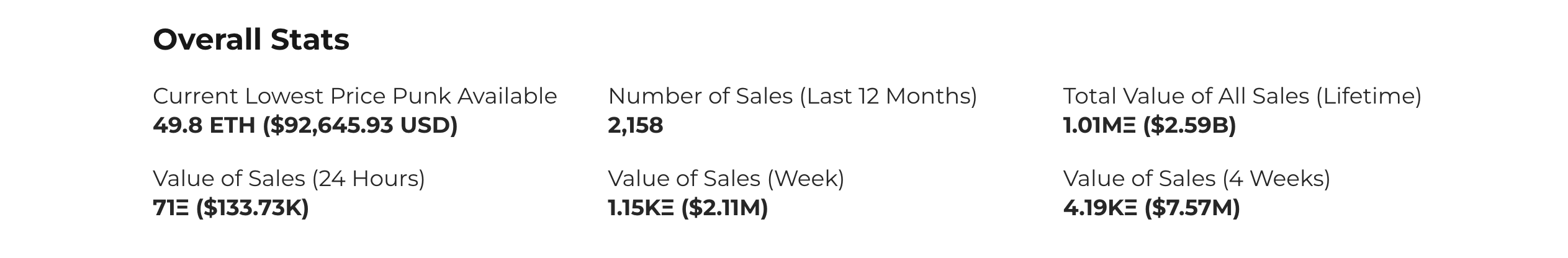1568x258 pixels.
Task: Click the Number of Sales label
Action: pos(700,96)
